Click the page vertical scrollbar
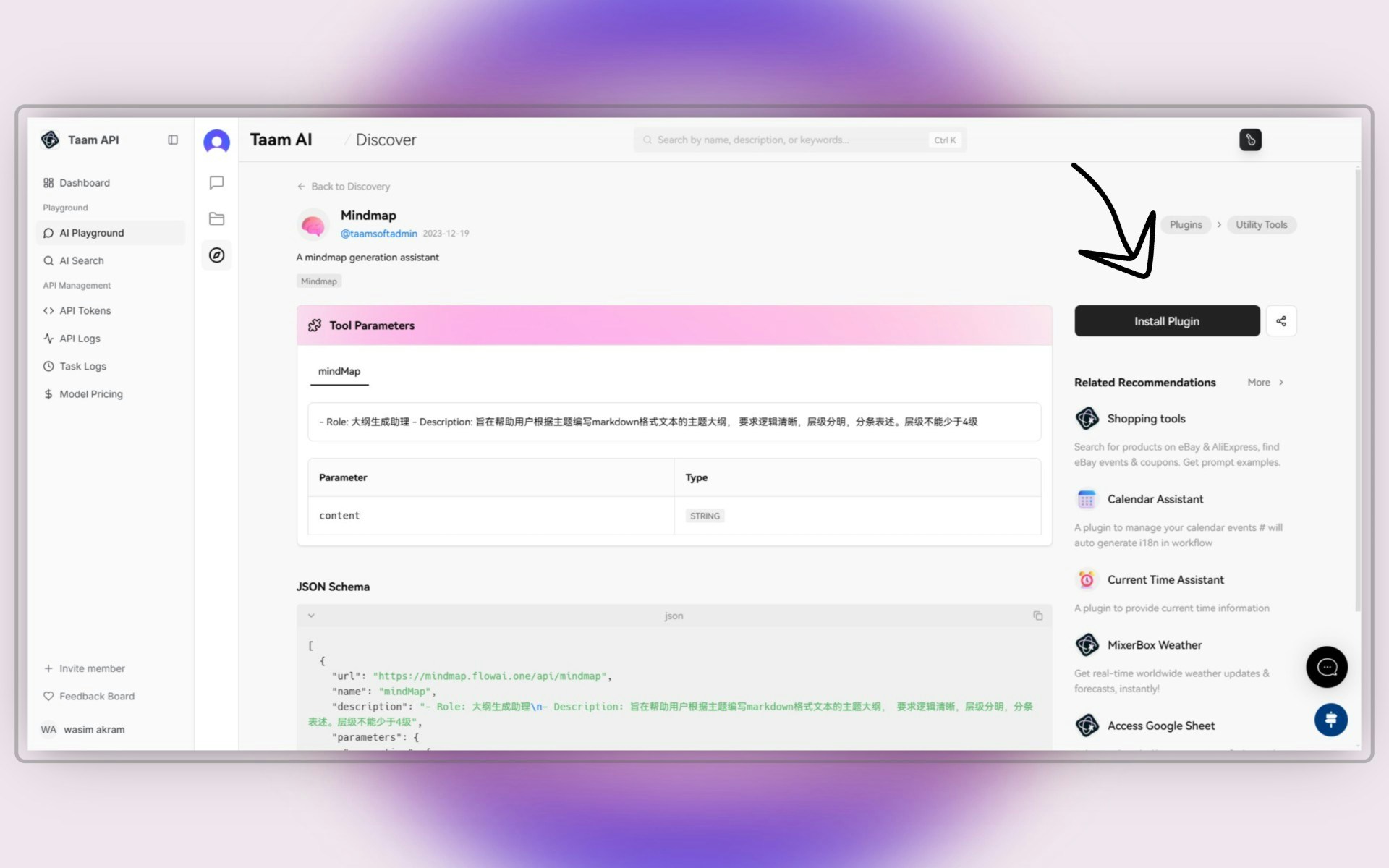Screen dimensions: 1389x868 coord(1357,391)
